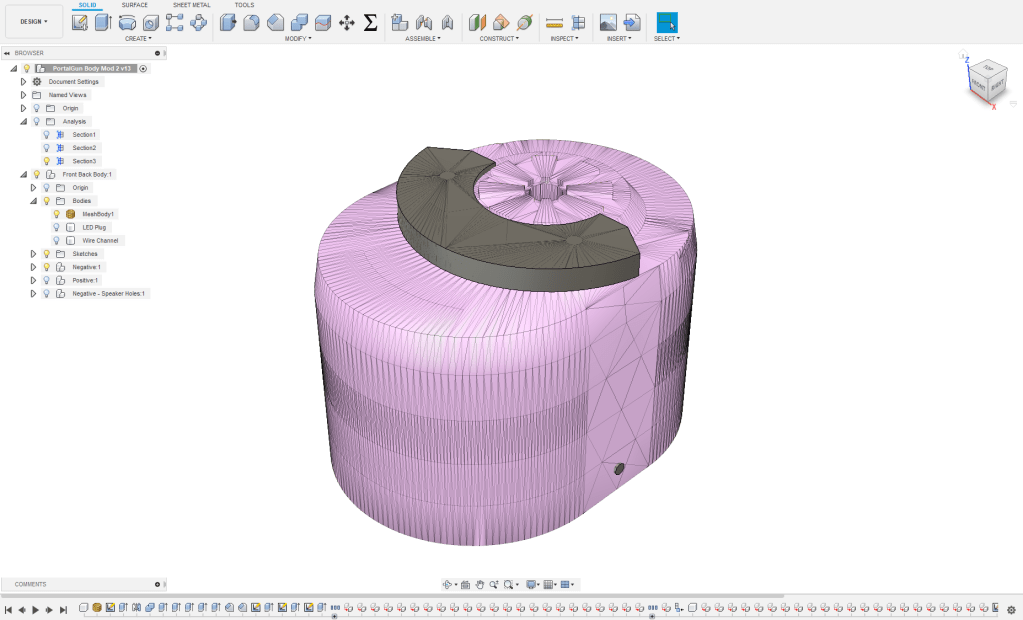Click the timeline settings gear
1023x620 pixels.
1011,609
